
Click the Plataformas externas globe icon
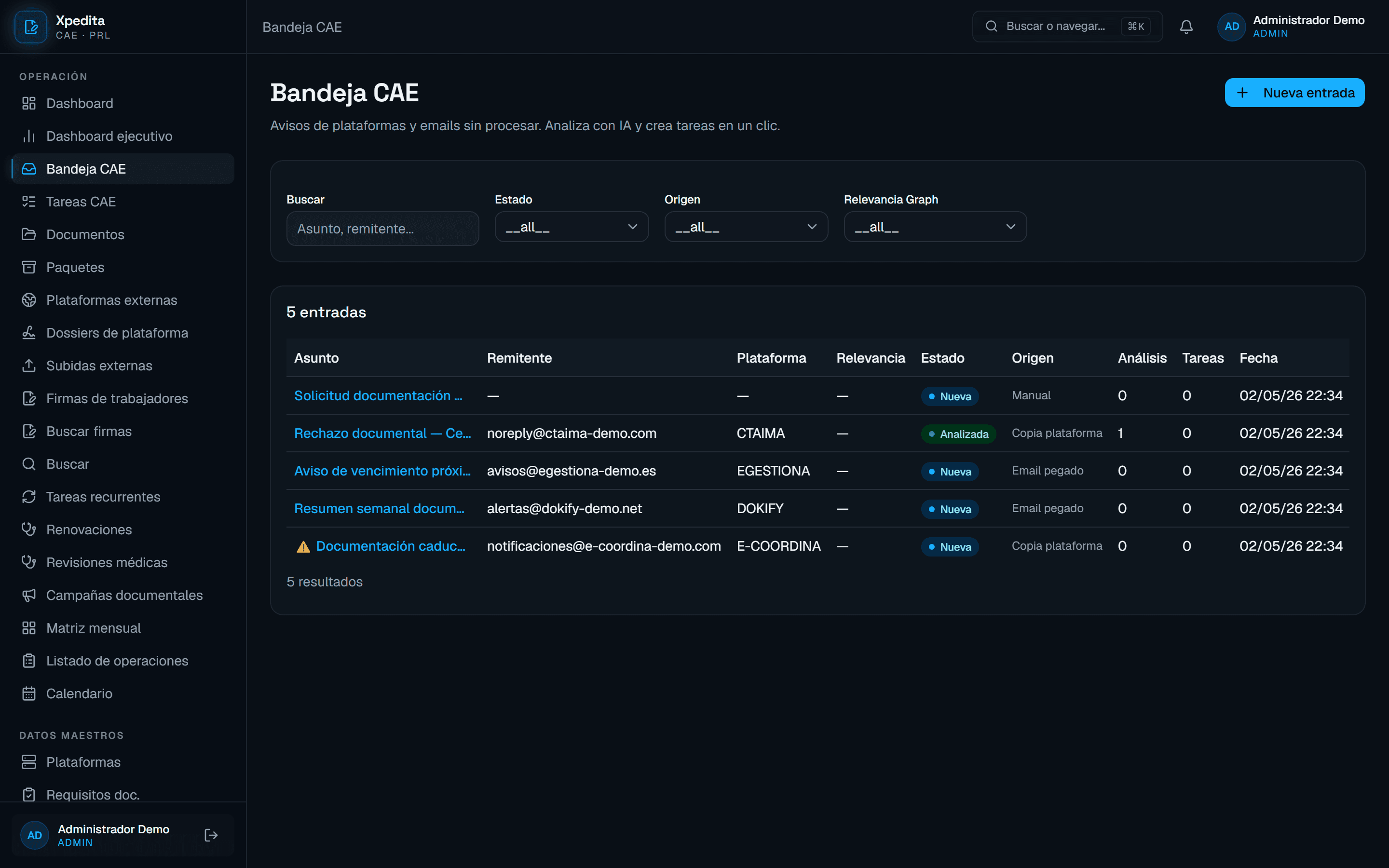pos(29,299)
